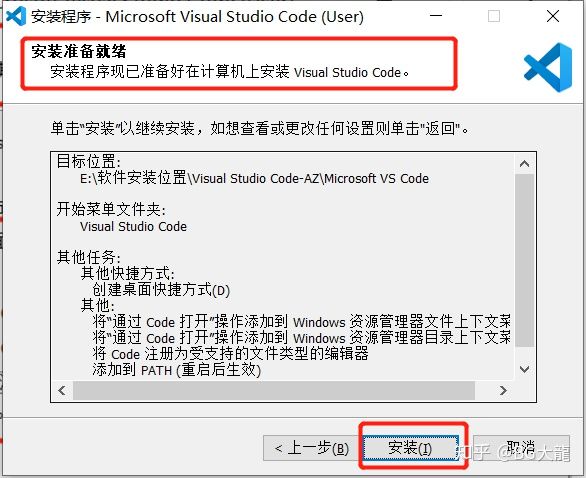
Task: Click the 开始菜单文件夹 label
Action: coord(111,210)
